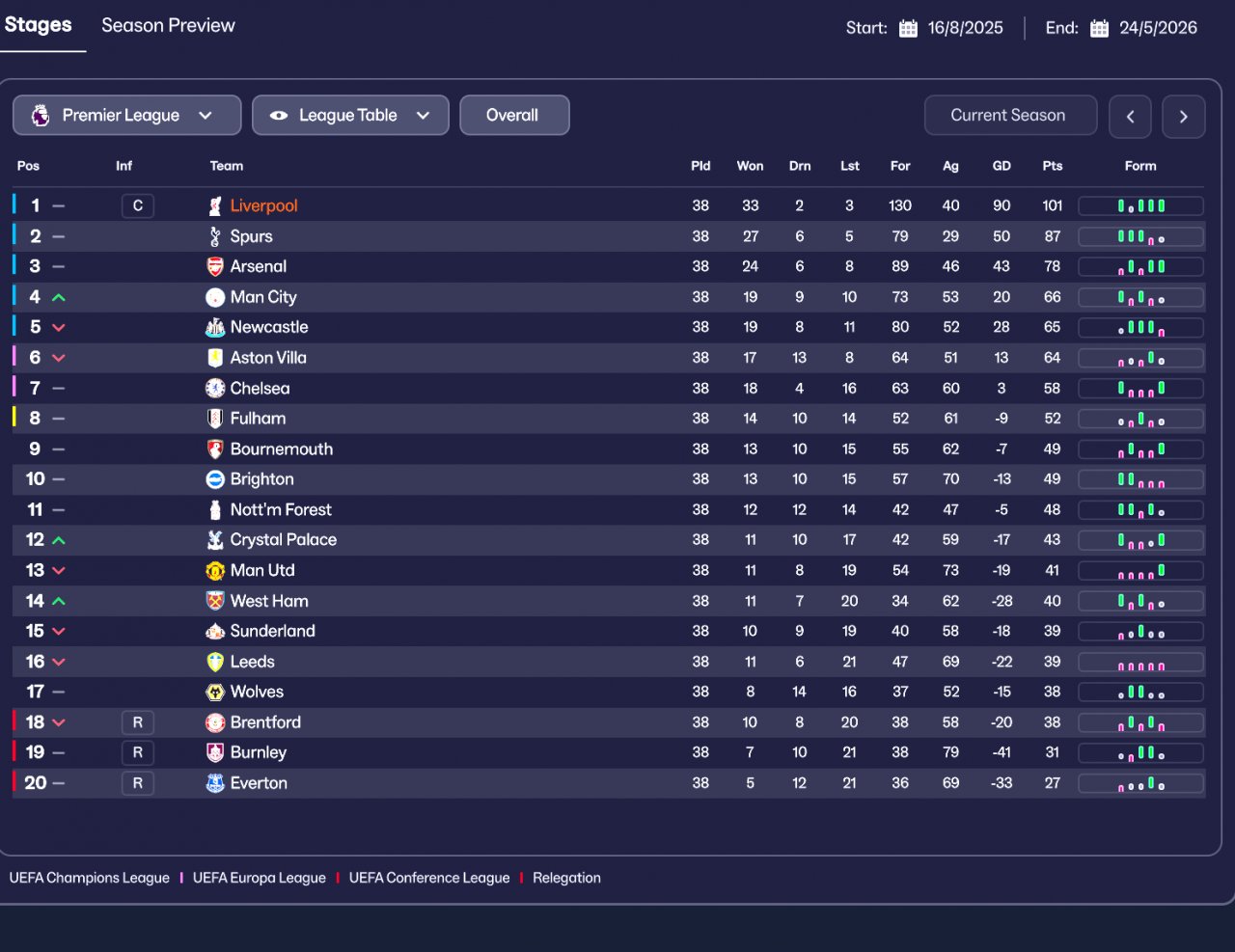Click the start date calendar icon

(908, 28)
